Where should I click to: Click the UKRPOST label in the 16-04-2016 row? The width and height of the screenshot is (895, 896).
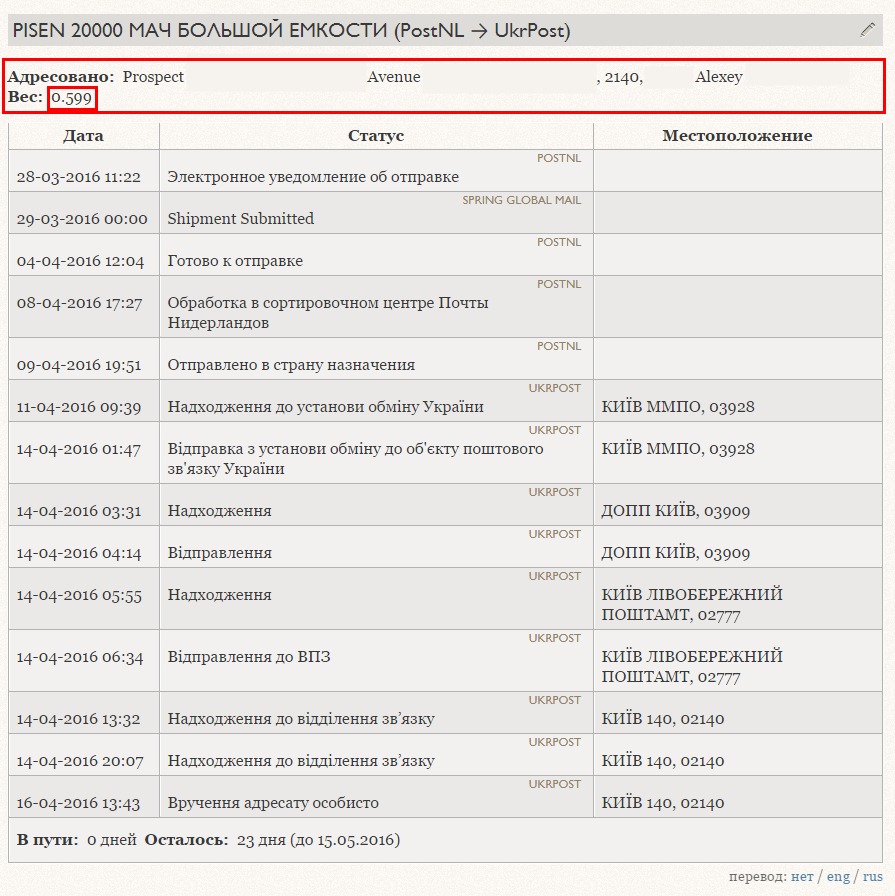[554, 784]
